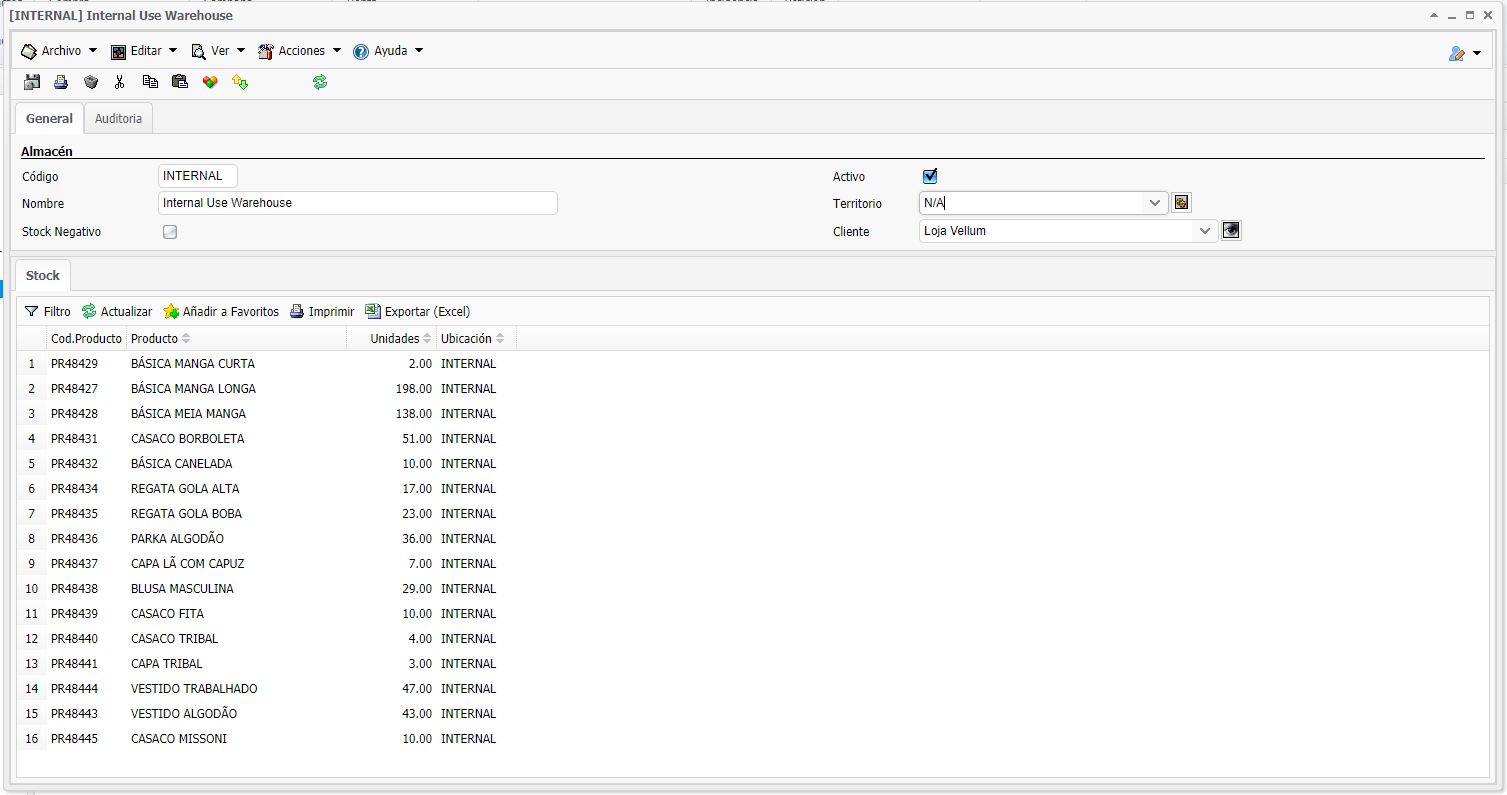Enable the Stock Negativo checkbox

(x=170, y=232)
